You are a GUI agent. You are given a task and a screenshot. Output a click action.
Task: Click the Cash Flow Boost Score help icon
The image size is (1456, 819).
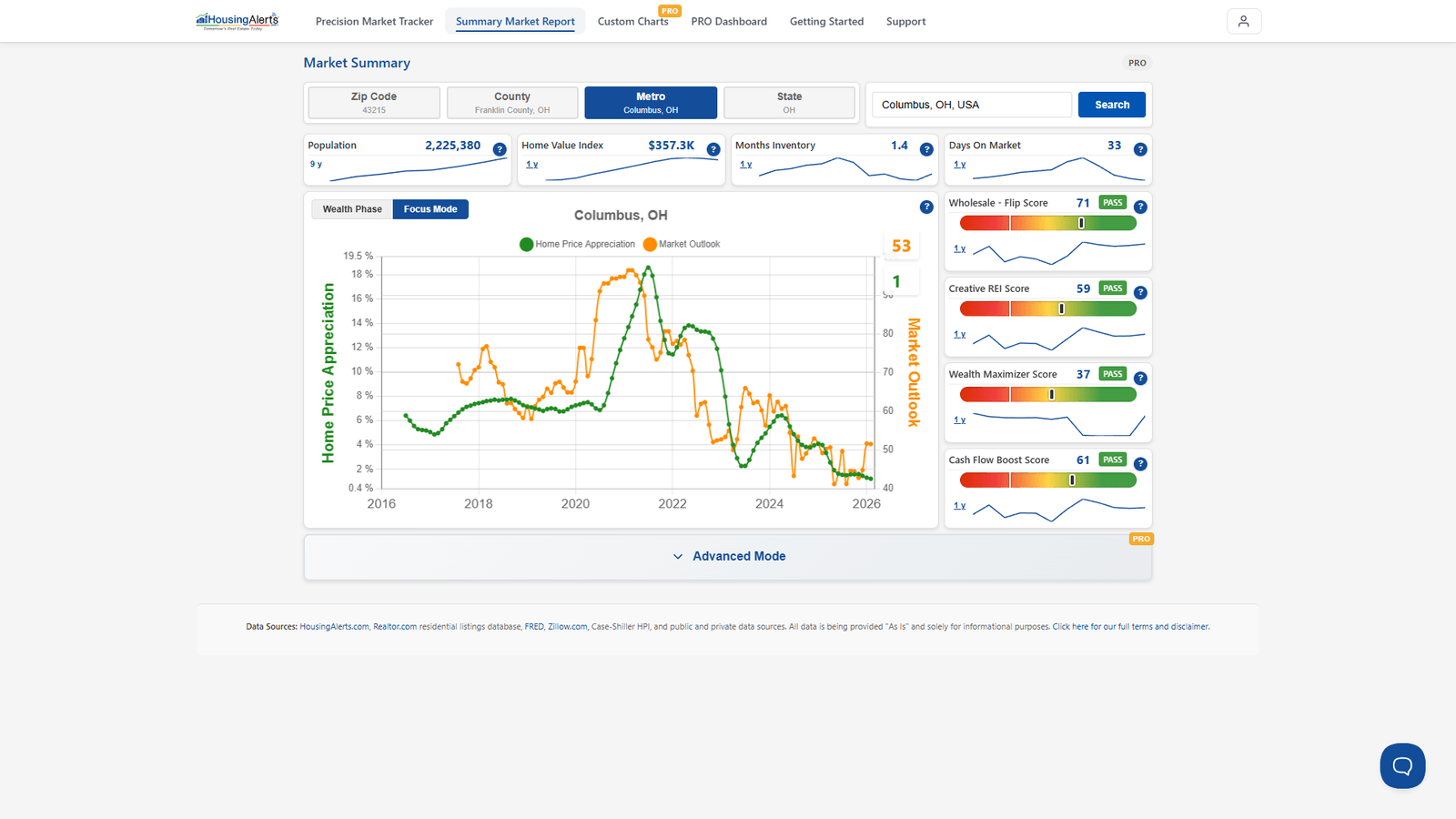coord(1140,463)
